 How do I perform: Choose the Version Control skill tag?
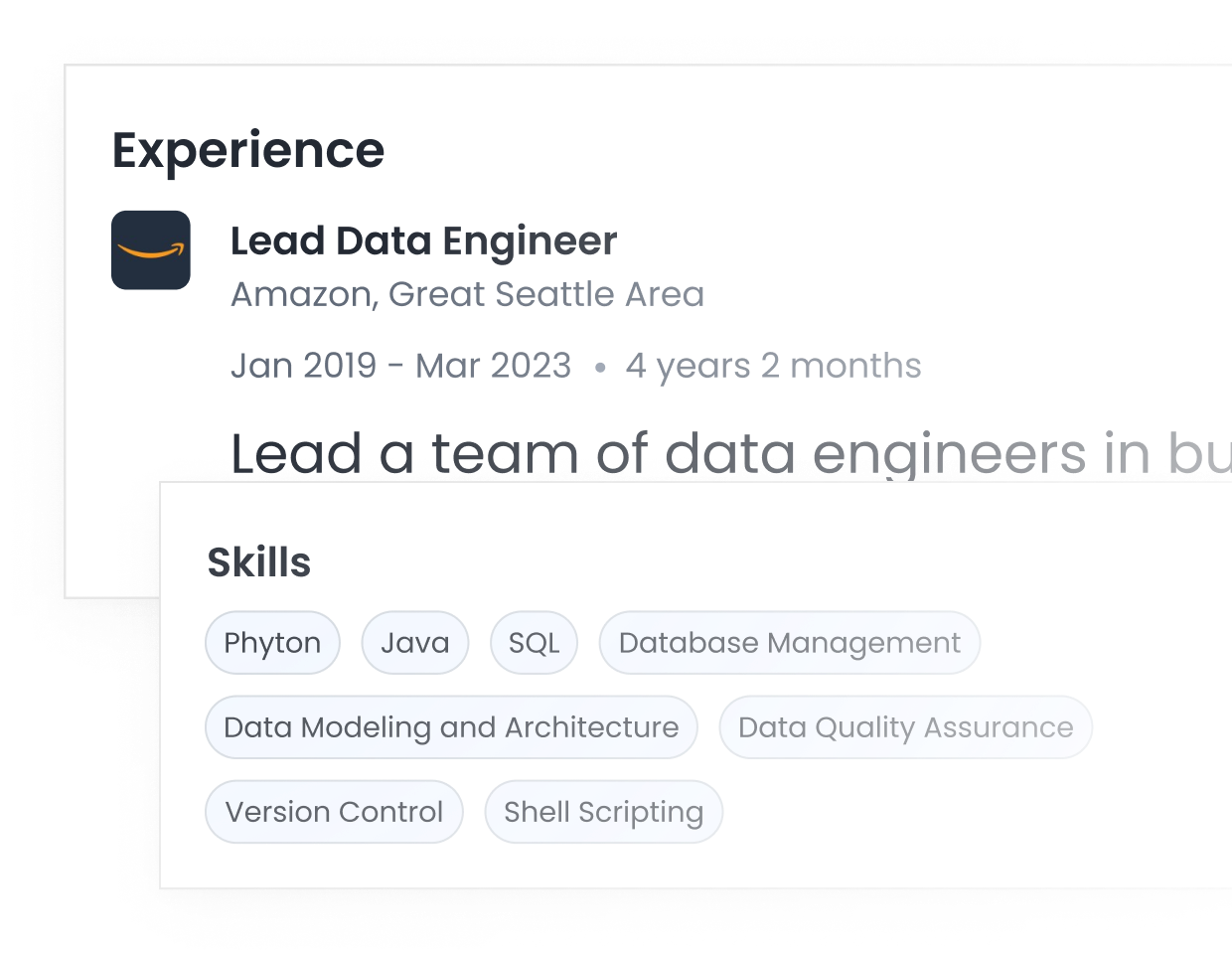334,812
